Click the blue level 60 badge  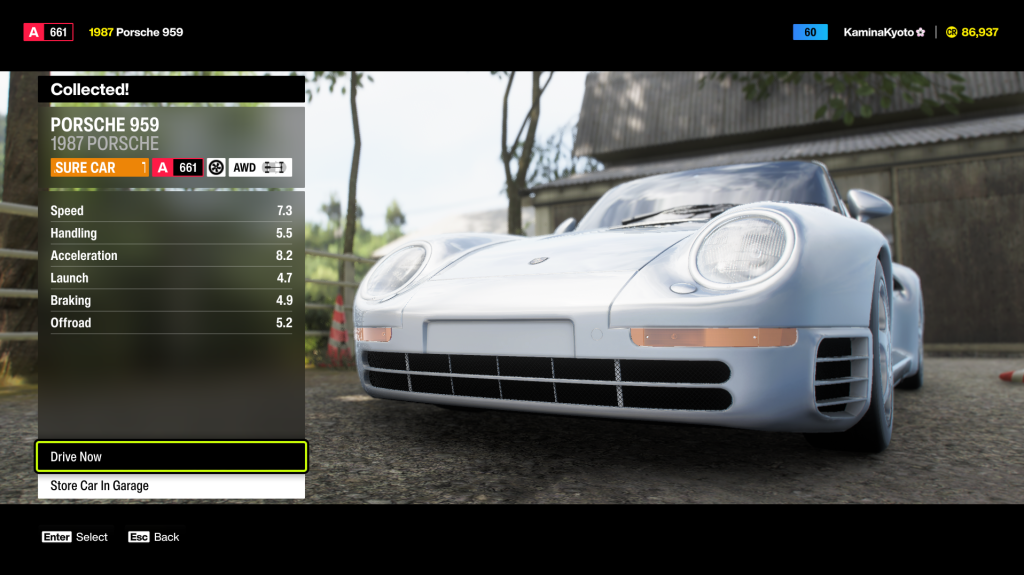810,32
